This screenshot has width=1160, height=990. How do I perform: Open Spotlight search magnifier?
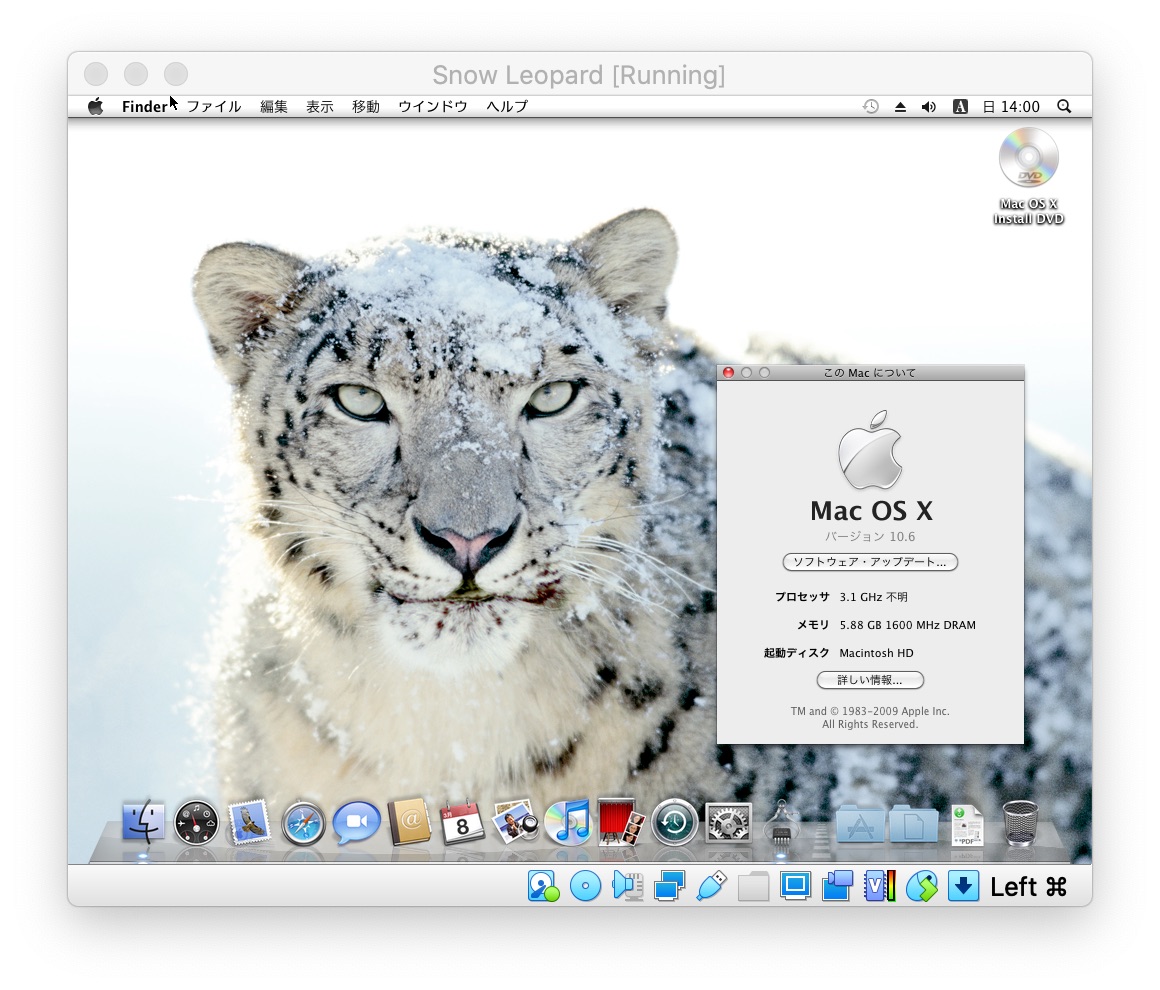[1065, 107]
